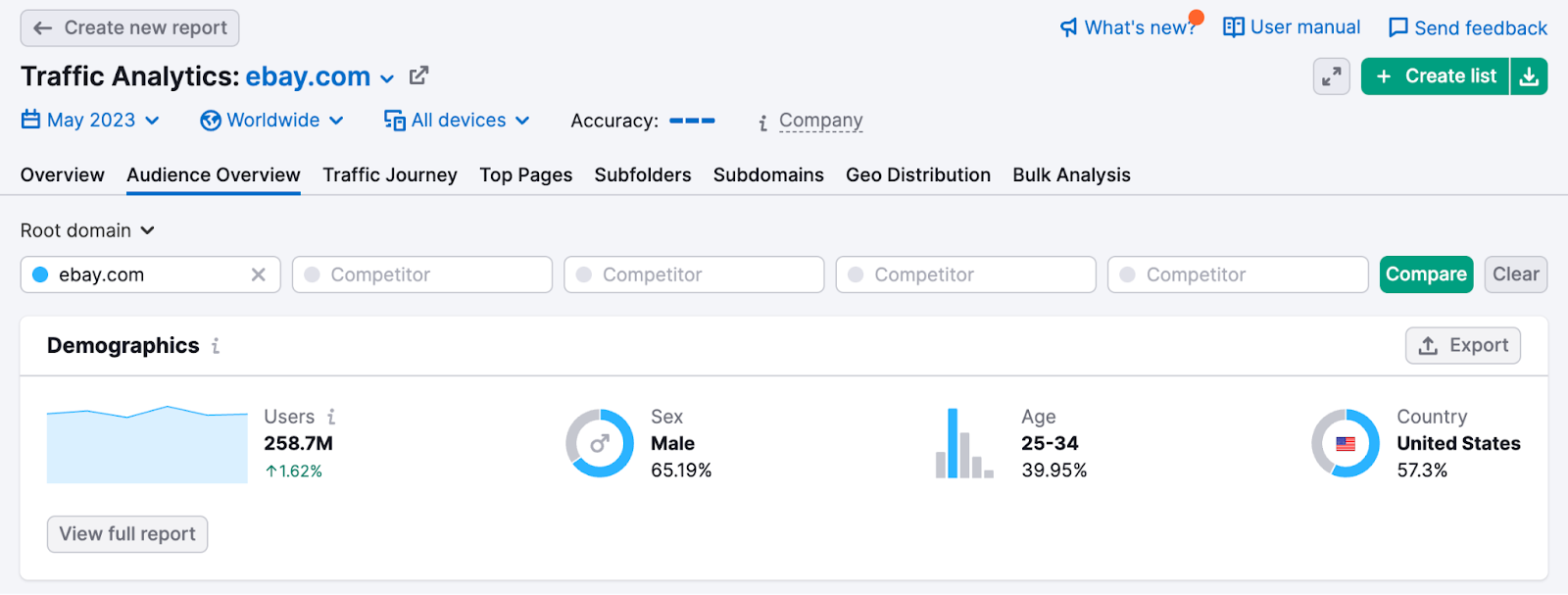
Task: Click the megaphone What's new icon
Action: pyautogui.click(x=1069, y=27)
